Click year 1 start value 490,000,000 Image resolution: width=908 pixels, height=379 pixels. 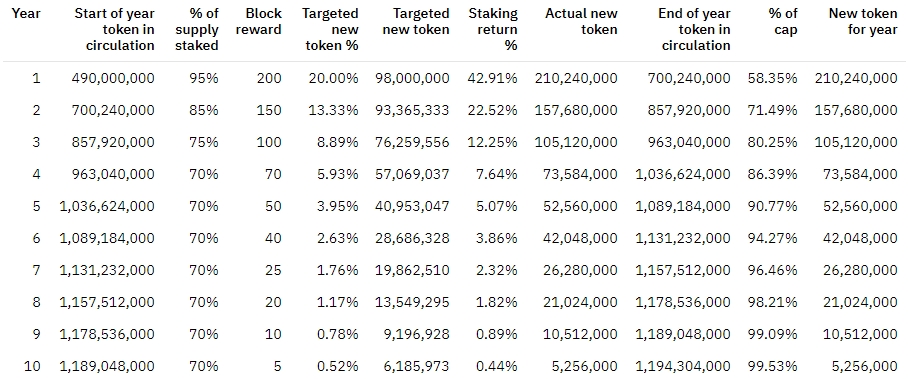click(113, 78)
